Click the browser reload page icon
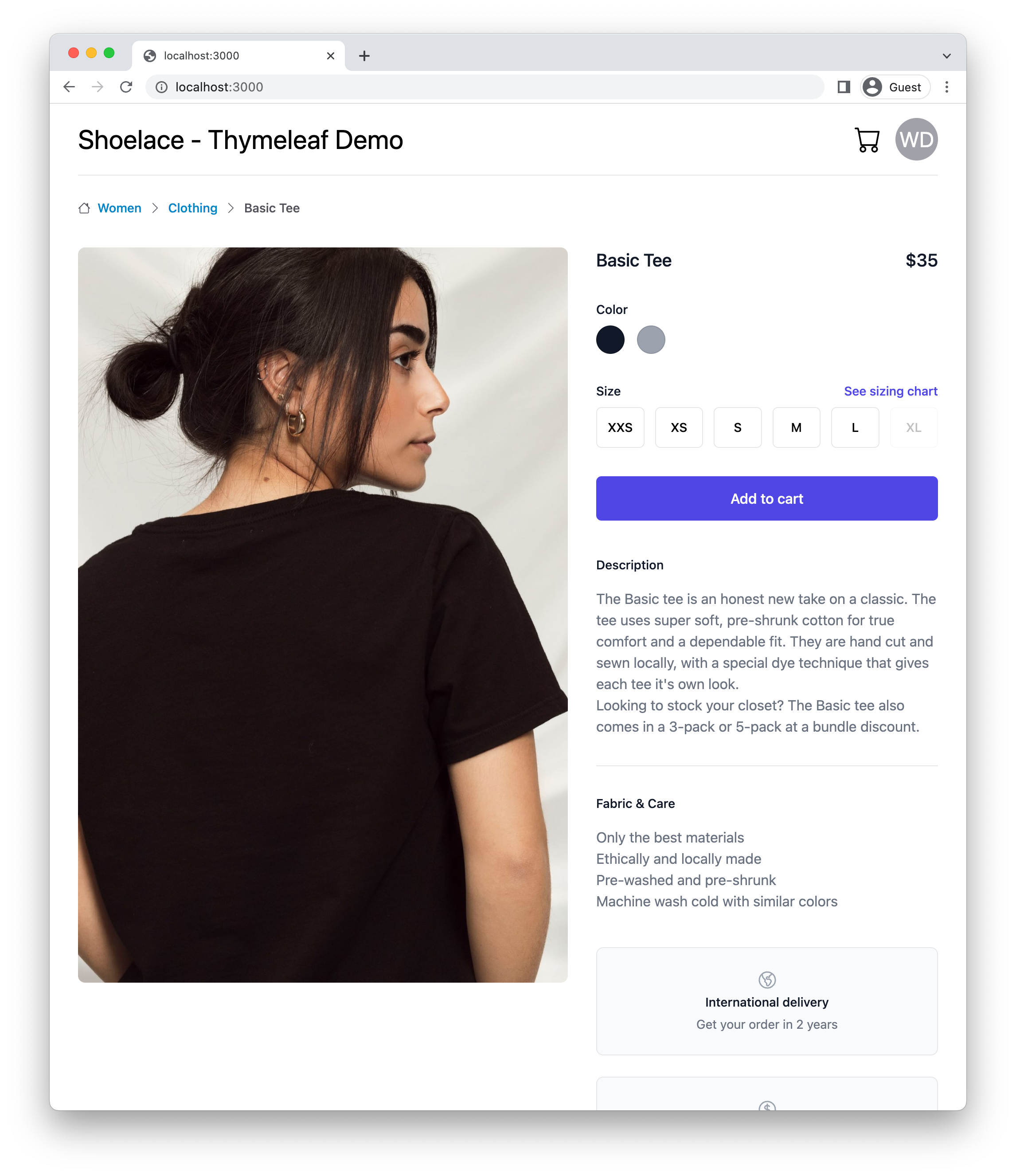The height and width of the screenshot is (1176, 1016). 127,87
